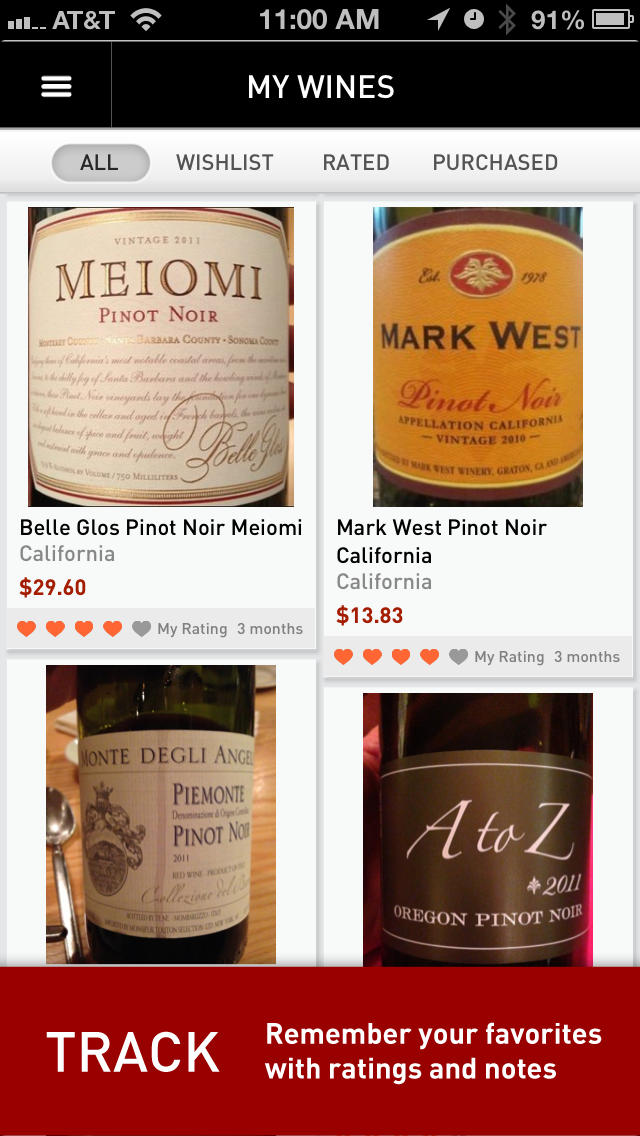This screenshot has height=1136, width=640.
Task: Tap the battery icon in status bar
Action: tap(614, 19)
